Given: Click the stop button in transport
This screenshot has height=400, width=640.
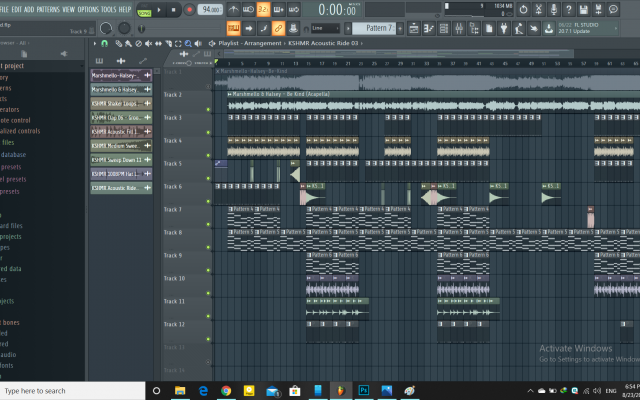Looking at the screenshot, I should [173, 9].
